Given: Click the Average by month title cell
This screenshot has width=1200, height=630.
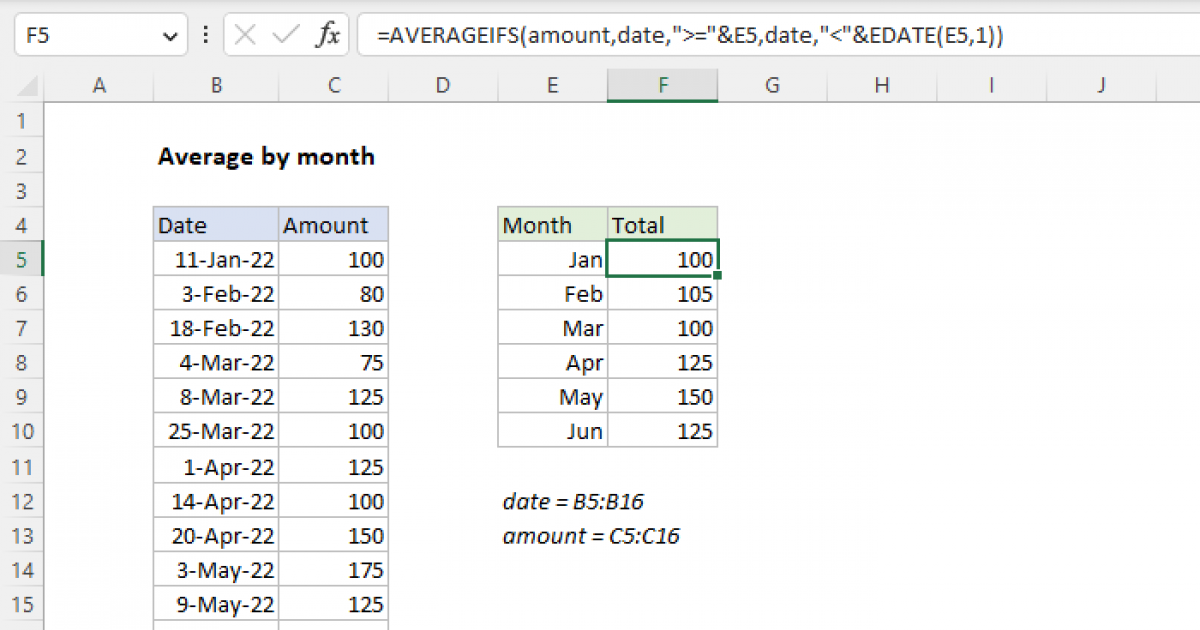Looking at the screenshot, I should coord(266,157).
